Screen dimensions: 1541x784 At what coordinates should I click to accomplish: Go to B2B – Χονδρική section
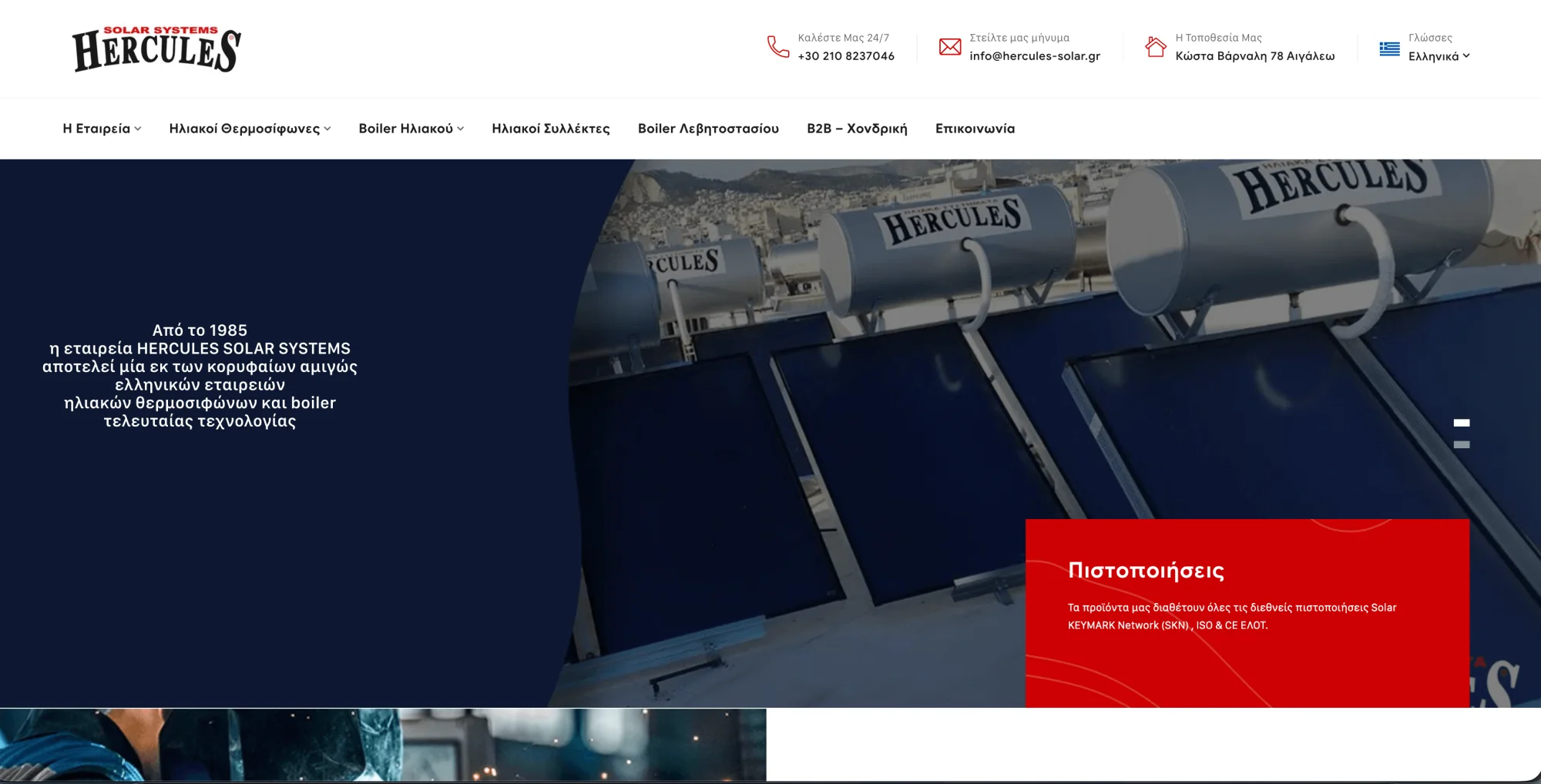(857, 129)
